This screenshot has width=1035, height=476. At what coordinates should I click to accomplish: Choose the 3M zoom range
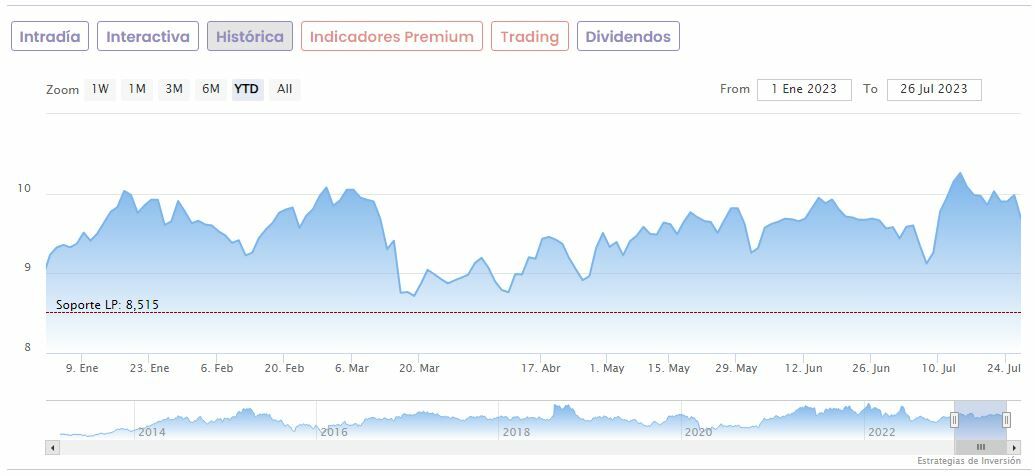pyautogui.click(x=174, y=89)
